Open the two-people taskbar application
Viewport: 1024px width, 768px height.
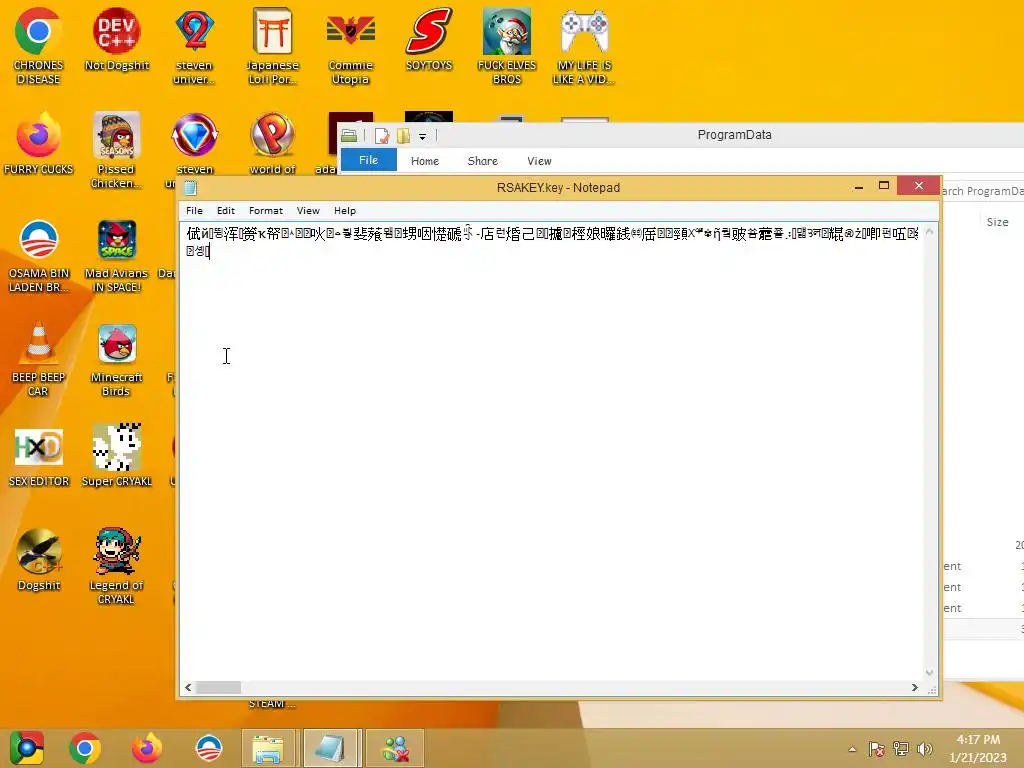pyautogui.click(x=395, y=748)
